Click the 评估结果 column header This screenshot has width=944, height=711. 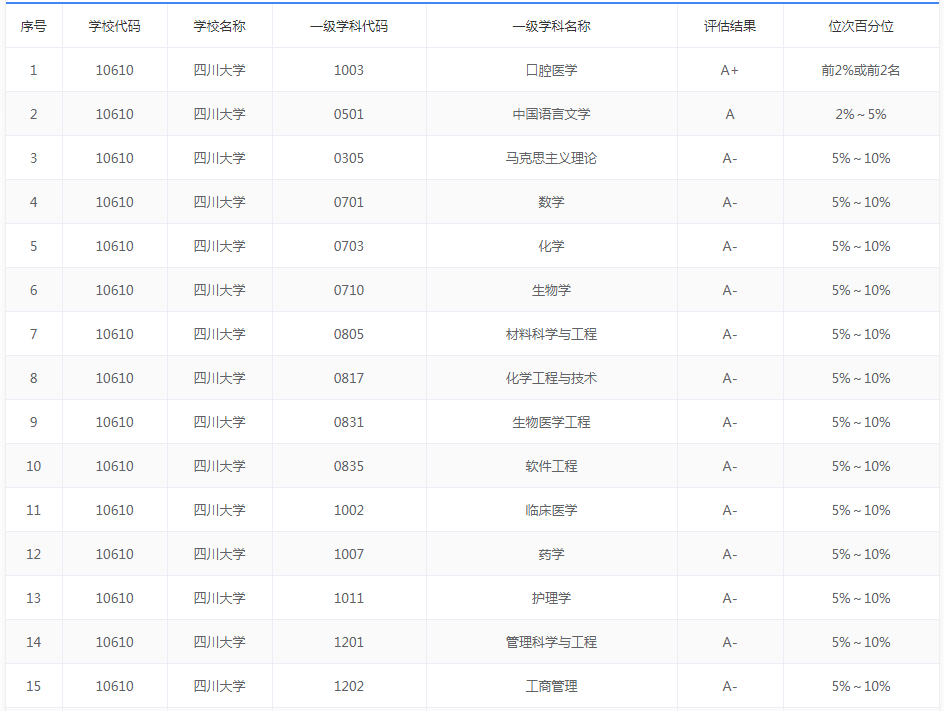(x=730, y=26)
